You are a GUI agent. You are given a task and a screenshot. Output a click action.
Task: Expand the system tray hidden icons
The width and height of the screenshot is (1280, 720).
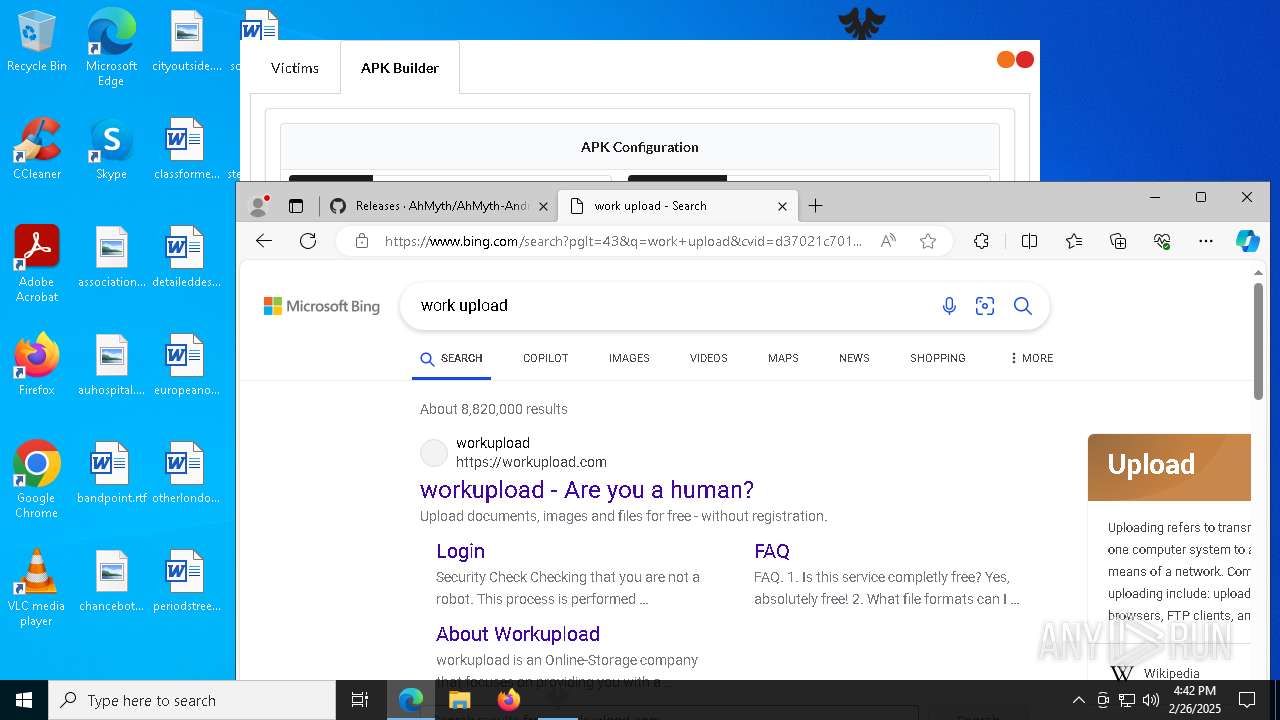click(1078, 700)
